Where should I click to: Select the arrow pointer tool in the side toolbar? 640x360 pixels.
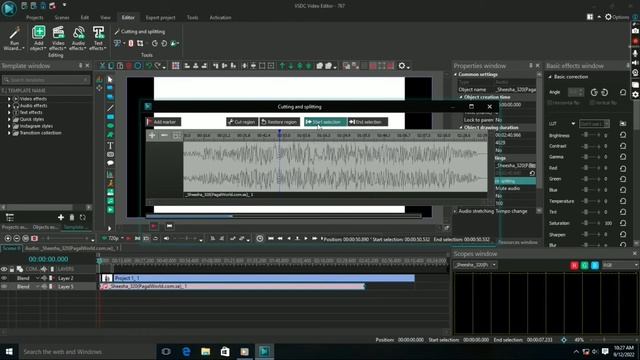(x=110, y=79)
